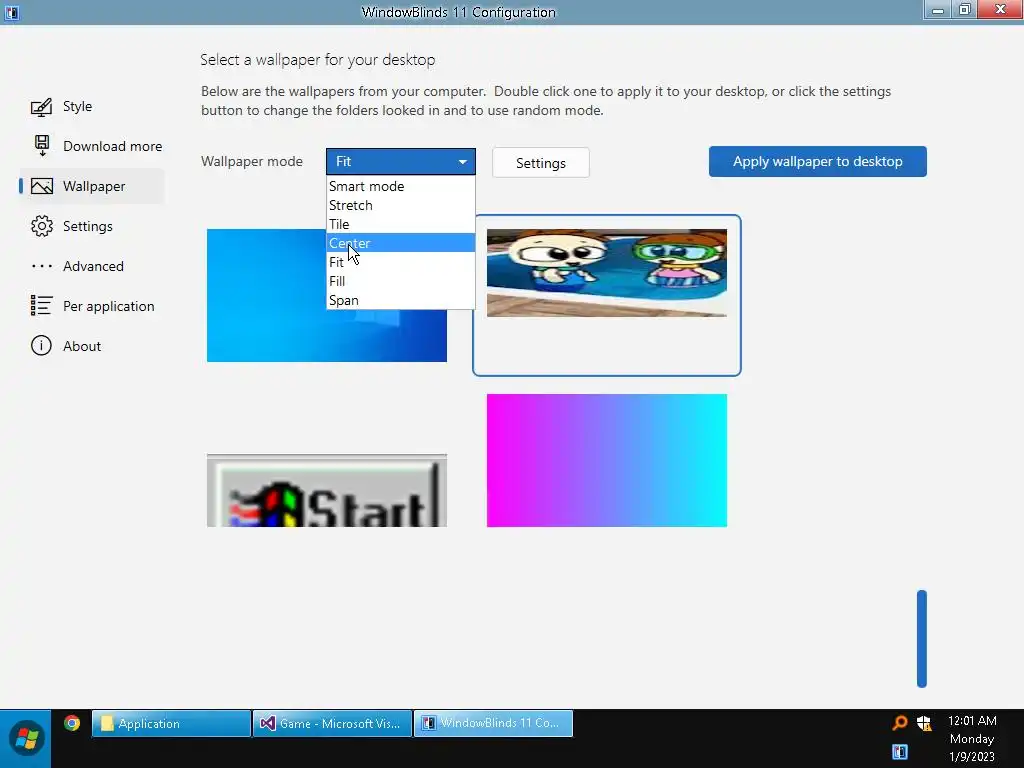1024x768 pixels.
Task: Click the security shield tray icon
Action: point(924,723)
